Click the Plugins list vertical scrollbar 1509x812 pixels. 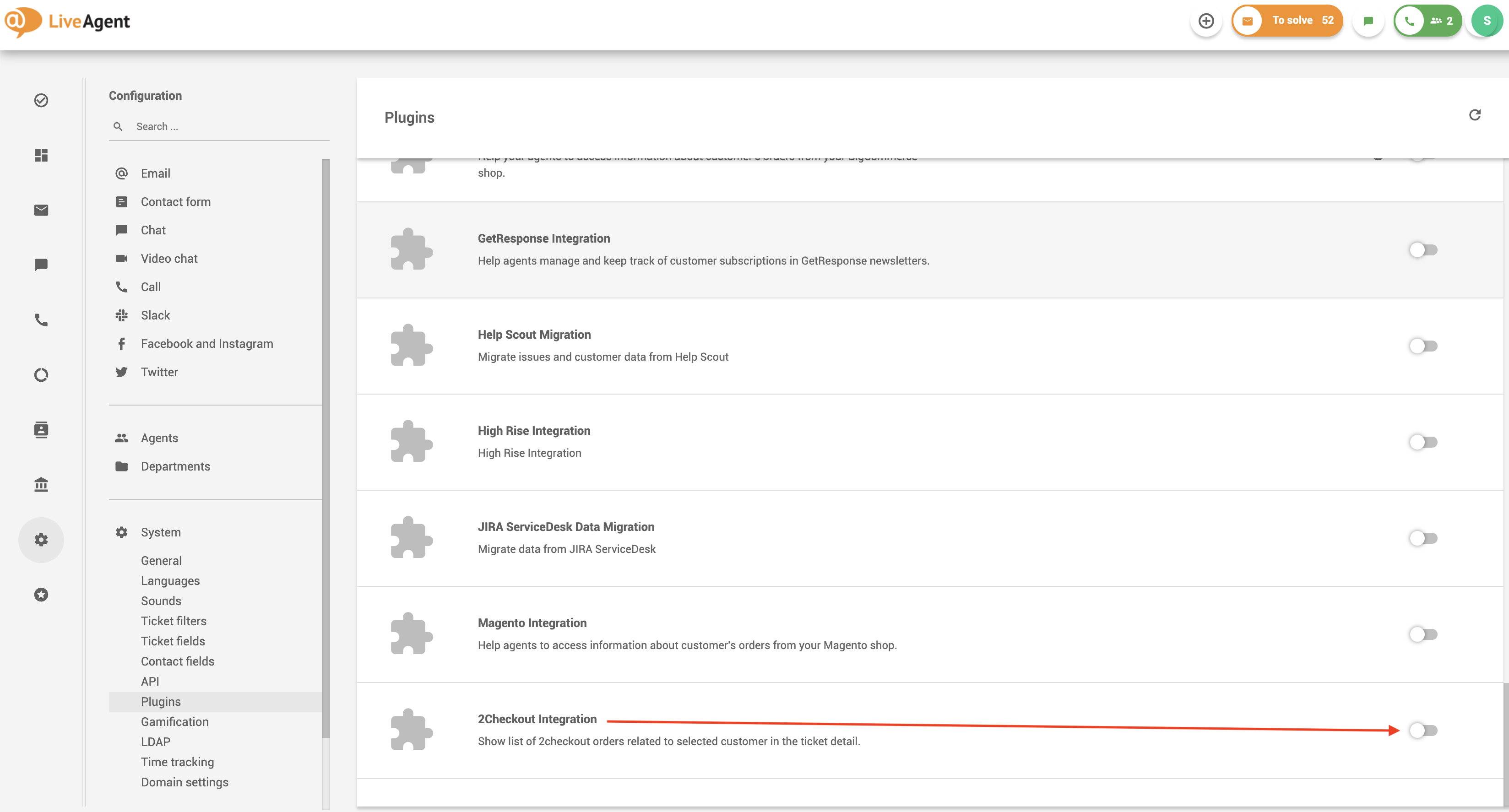click(x=1505, y=744)
